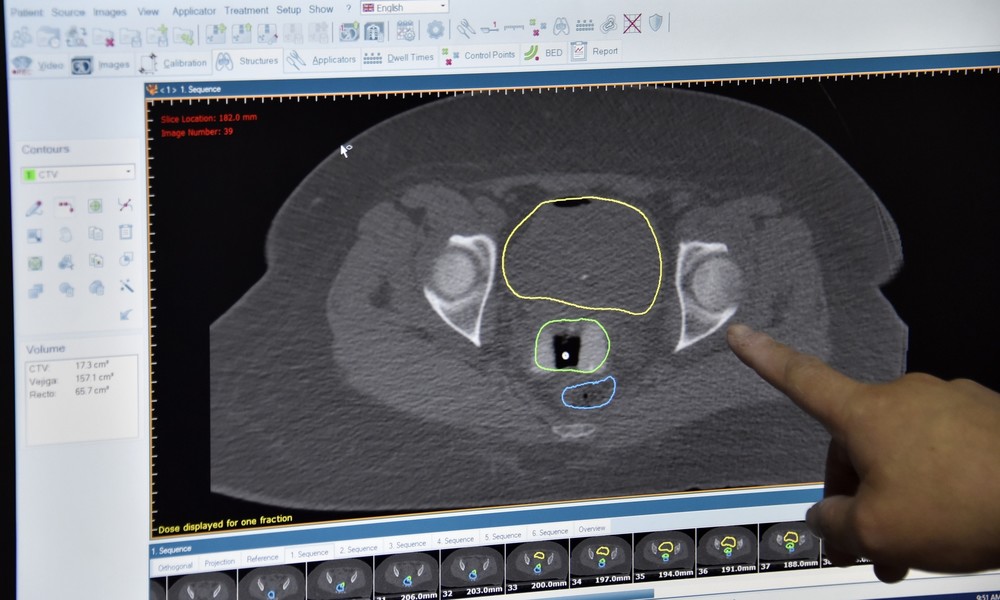Select the point-by-point contour drawing tool

tap(66, 206)
